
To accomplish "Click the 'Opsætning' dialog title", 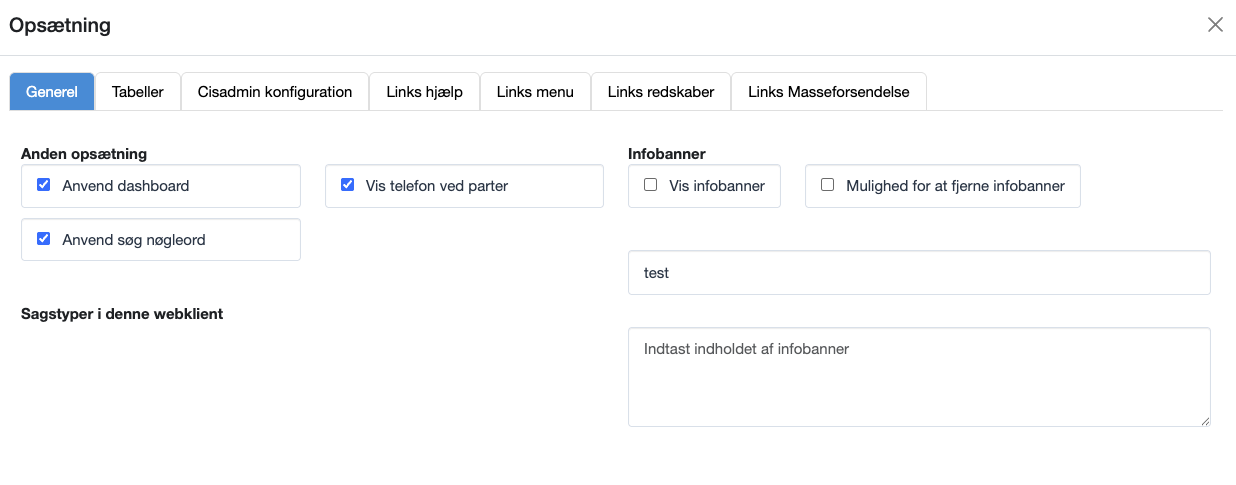I will click(60, 25).
